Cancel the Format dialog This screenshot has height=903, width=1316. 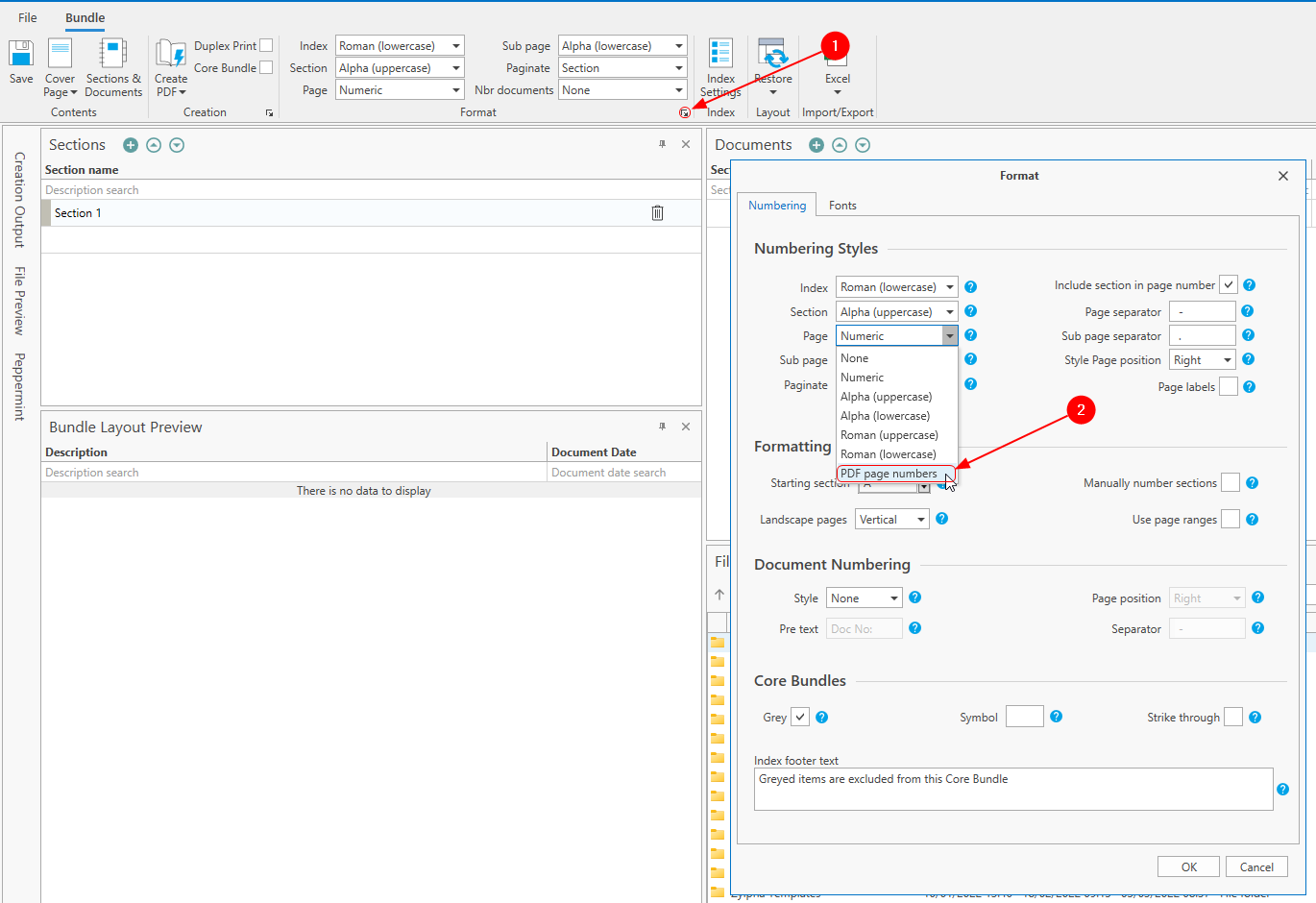tap(1255, 866)
